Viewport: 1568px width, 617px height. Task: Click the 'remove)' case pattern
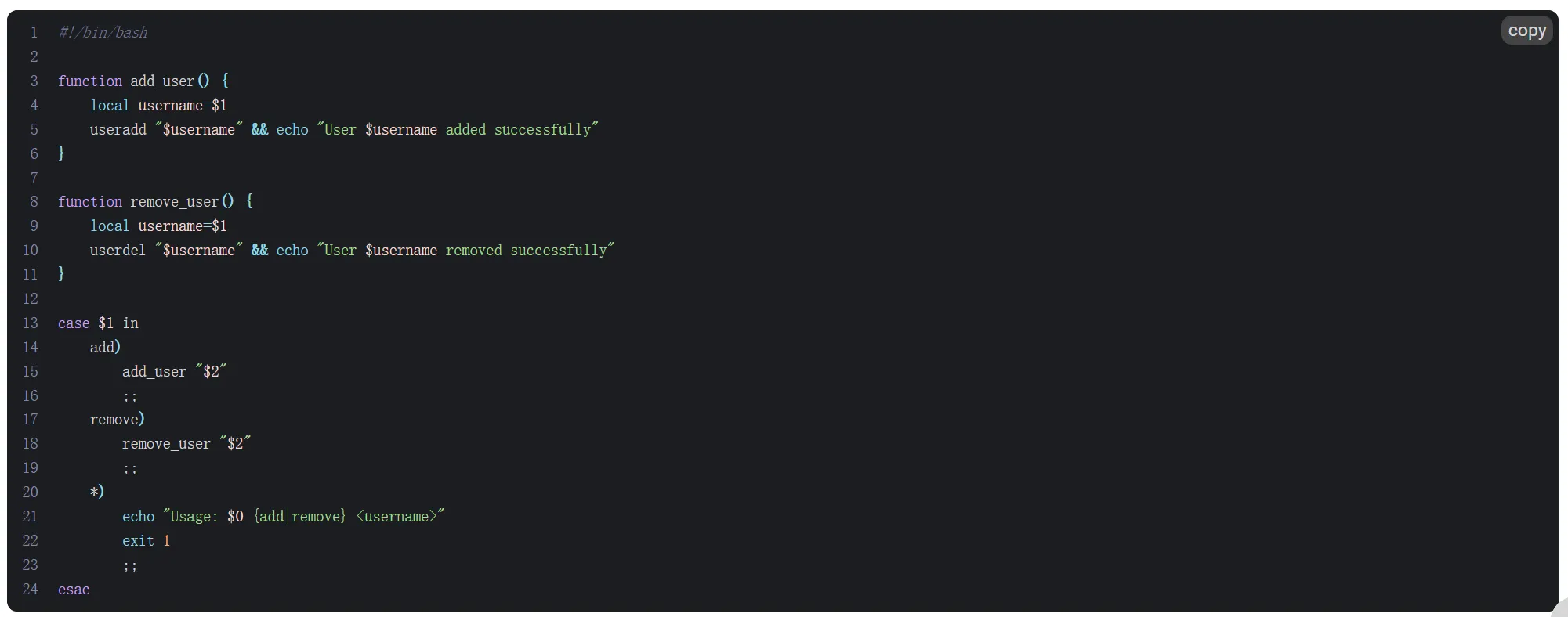118,420
